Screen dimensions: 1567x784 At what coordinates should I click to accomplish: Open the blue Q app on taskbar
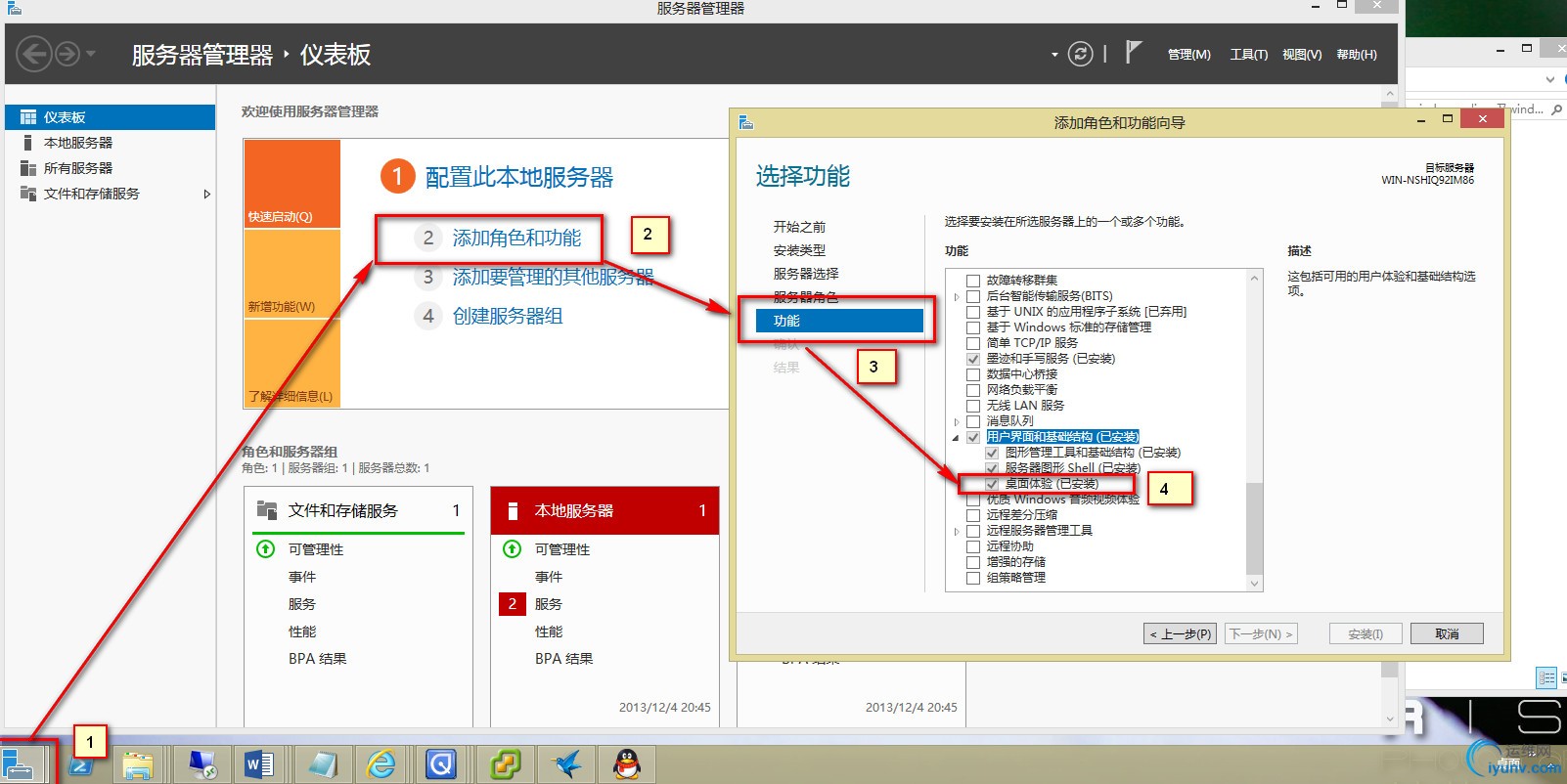(x=441, y=764)
